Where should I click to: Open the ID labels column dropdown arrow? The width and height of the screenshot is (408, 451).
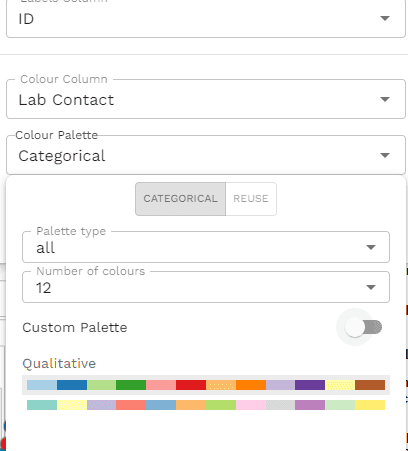click(385, 18)
